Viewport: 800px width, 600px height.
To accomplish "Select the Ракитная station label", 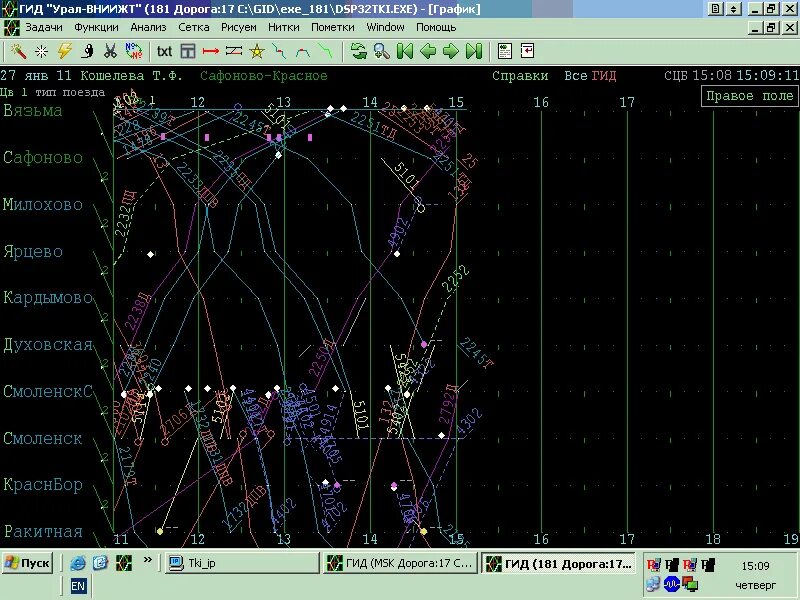I will (43, 531).
